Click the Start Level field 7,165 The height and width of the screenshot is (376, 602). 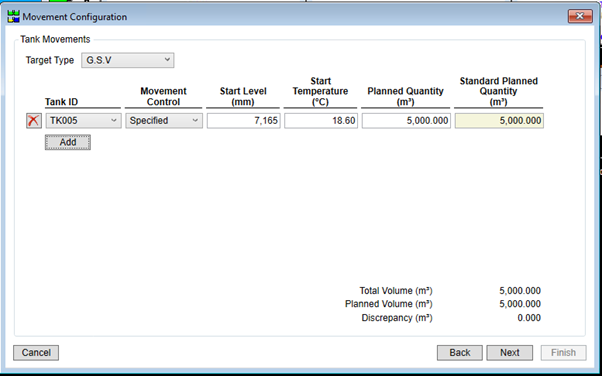pyautogui.click(x=243, y=121)
